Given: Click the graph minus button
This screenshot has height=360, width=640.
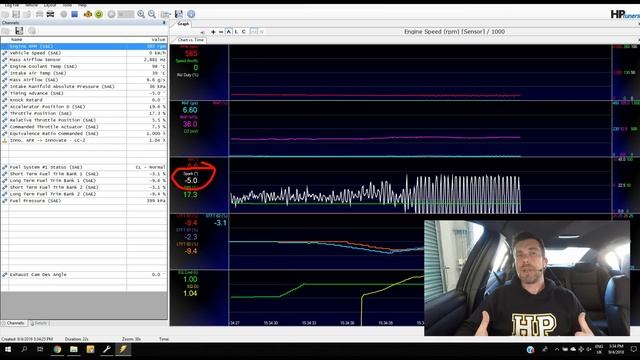Looking at the screenshot, I should pos(221,32).
